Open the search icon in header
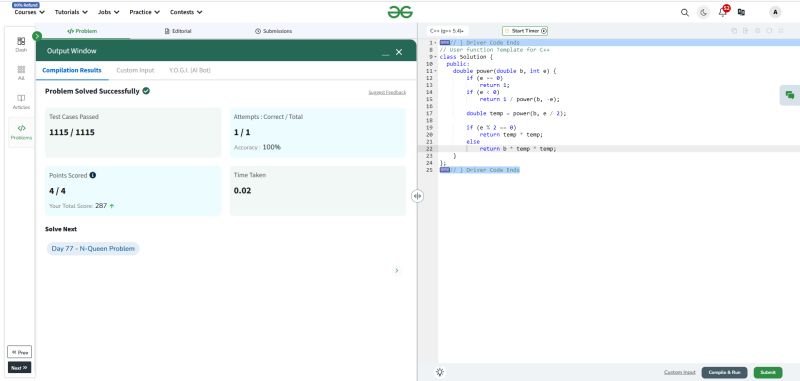The image size is (800, 381). (x=685, y=12)
